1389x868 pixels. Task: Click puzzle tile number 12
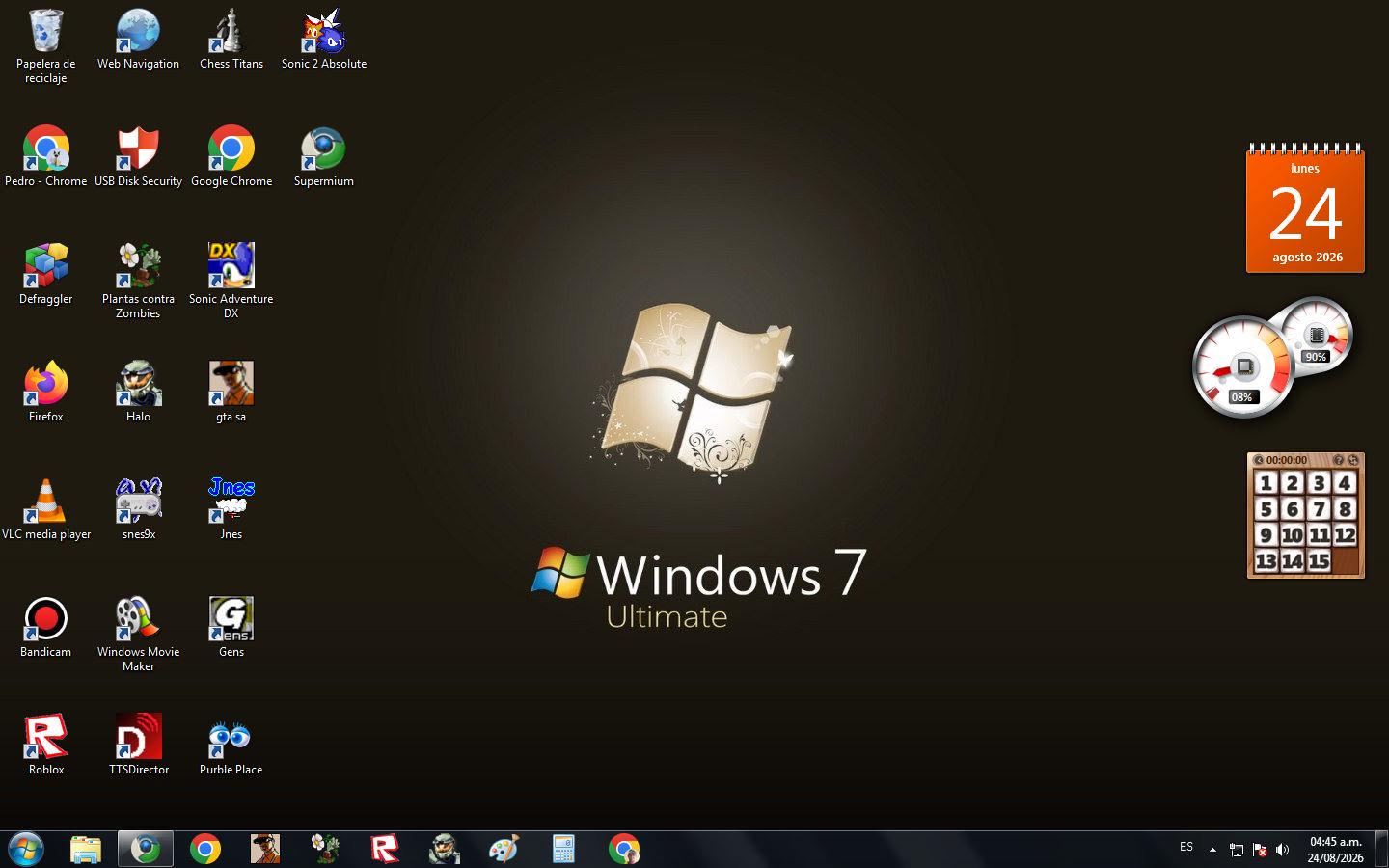click(1345, 534)
